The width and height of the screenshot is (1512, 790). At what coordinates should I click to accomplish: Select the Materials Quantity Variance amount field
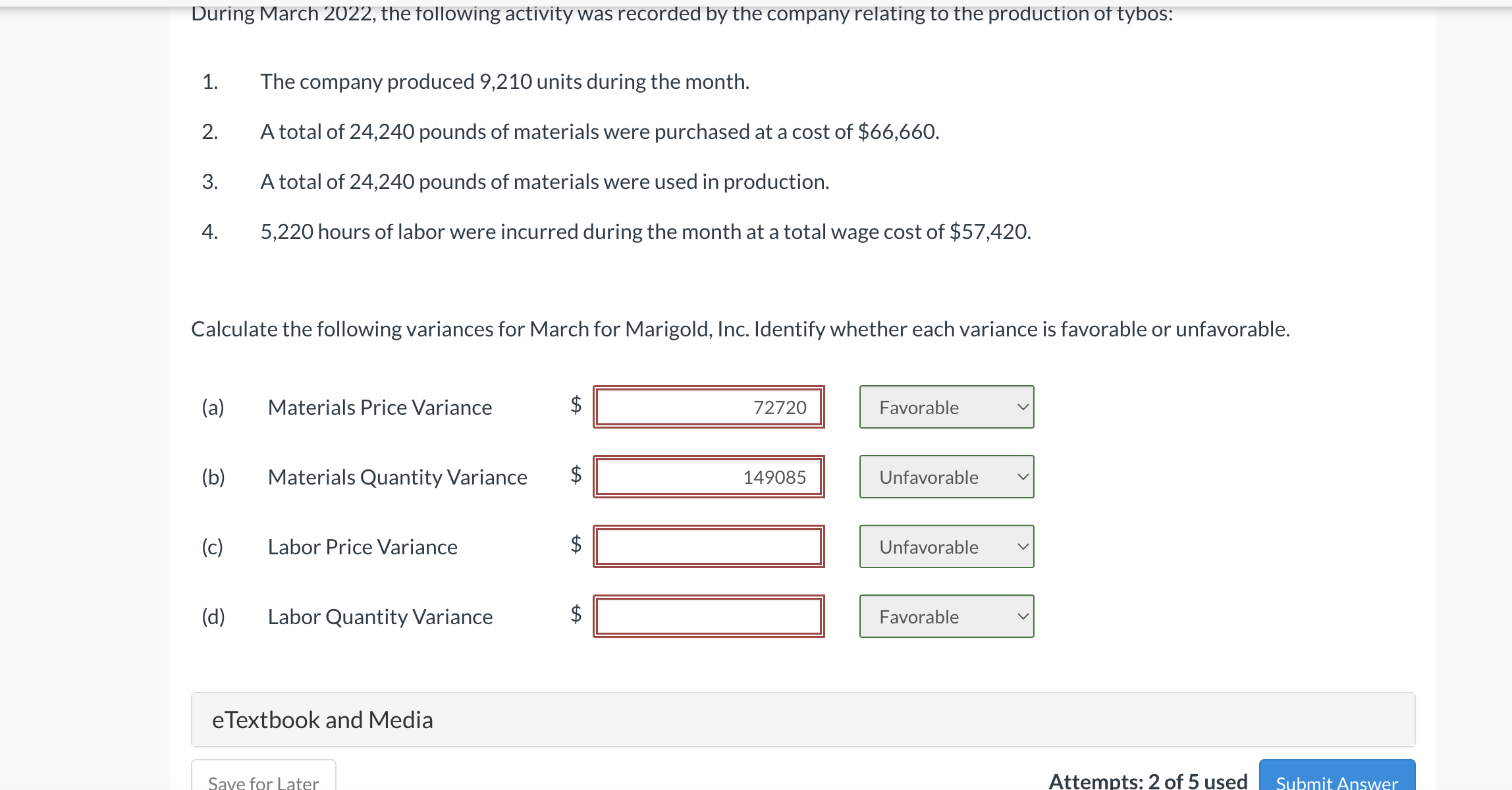tap(708, 477)
